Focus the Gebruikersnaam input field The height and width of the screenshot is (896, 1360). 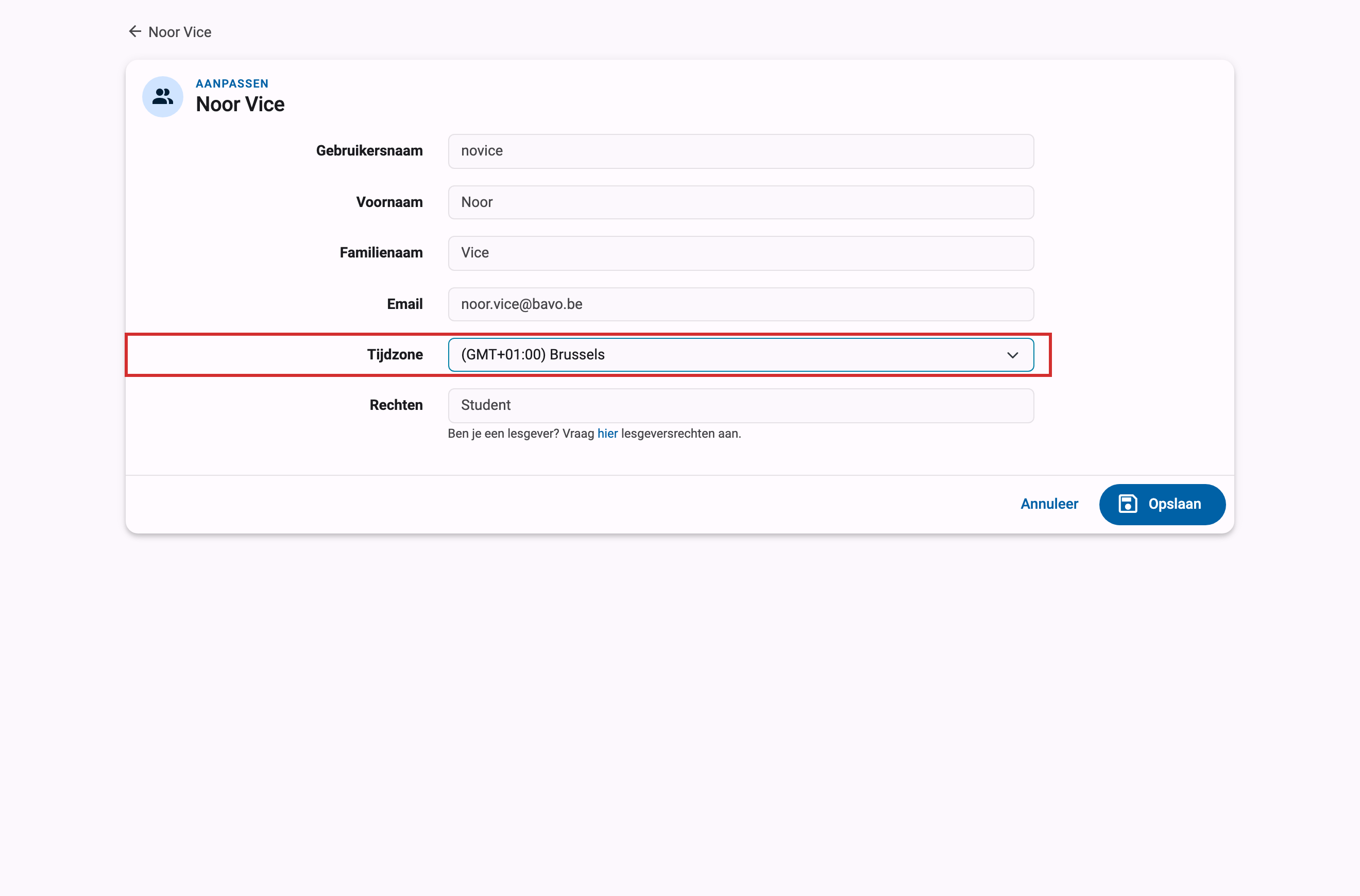[x=741, y=151]
